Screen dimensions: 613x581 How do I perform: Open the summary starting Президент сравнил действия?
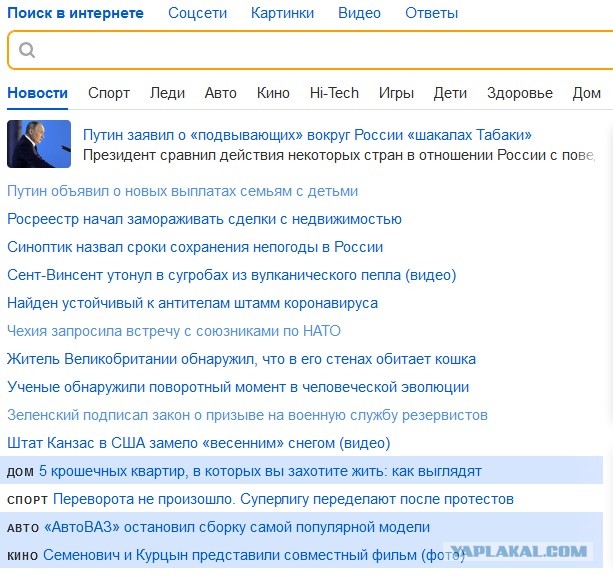[339, 155]
